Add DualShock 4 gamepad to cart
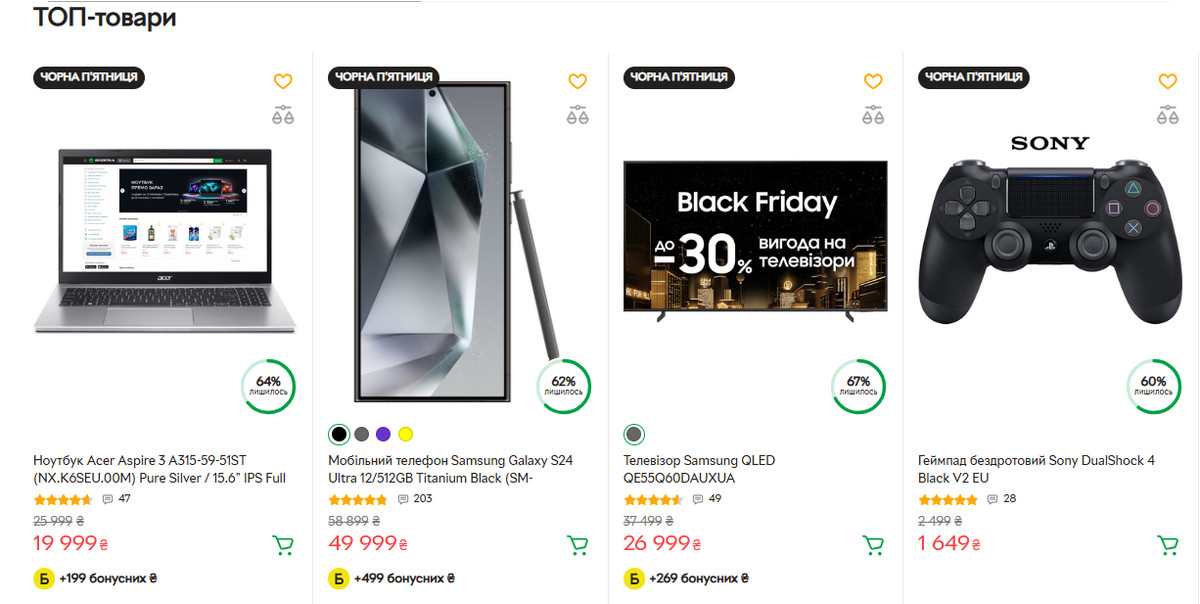The image size is (1200, 604). 1167,545
